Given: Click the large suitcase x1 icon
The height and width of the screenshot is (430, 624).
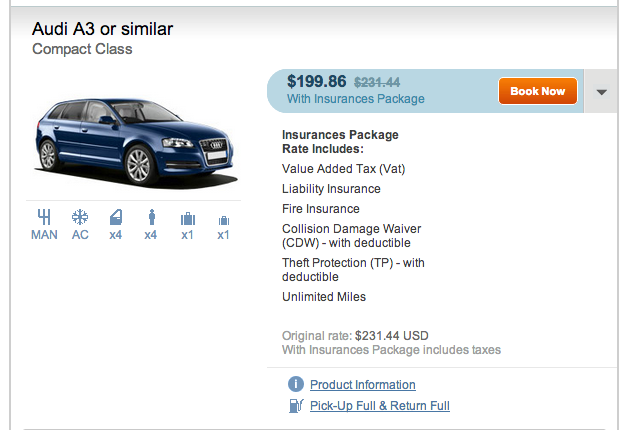Looking at the screenshot, I should click(x=188, y=218).
